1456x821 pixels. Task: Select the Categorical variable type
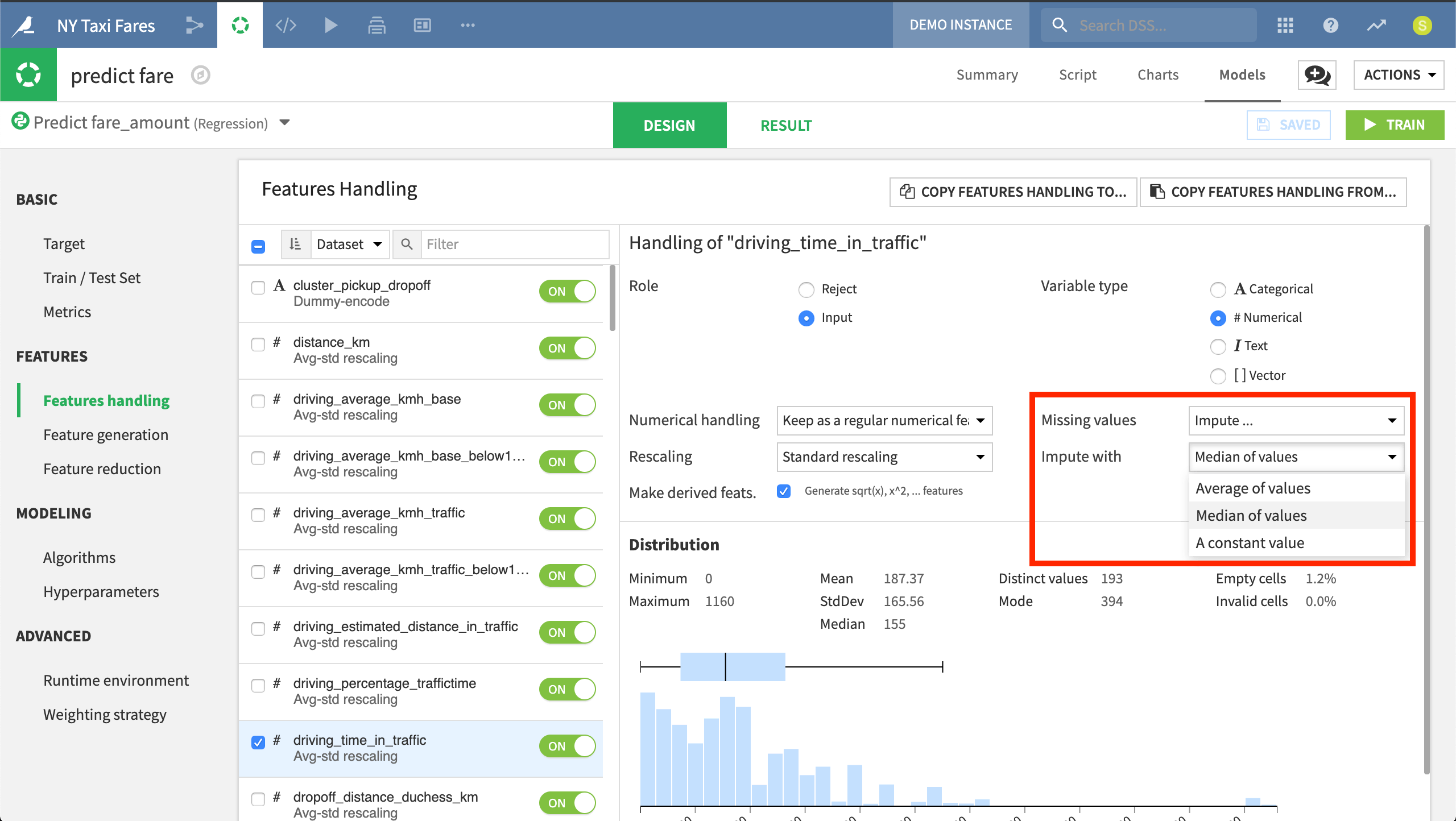(1218, 289)
